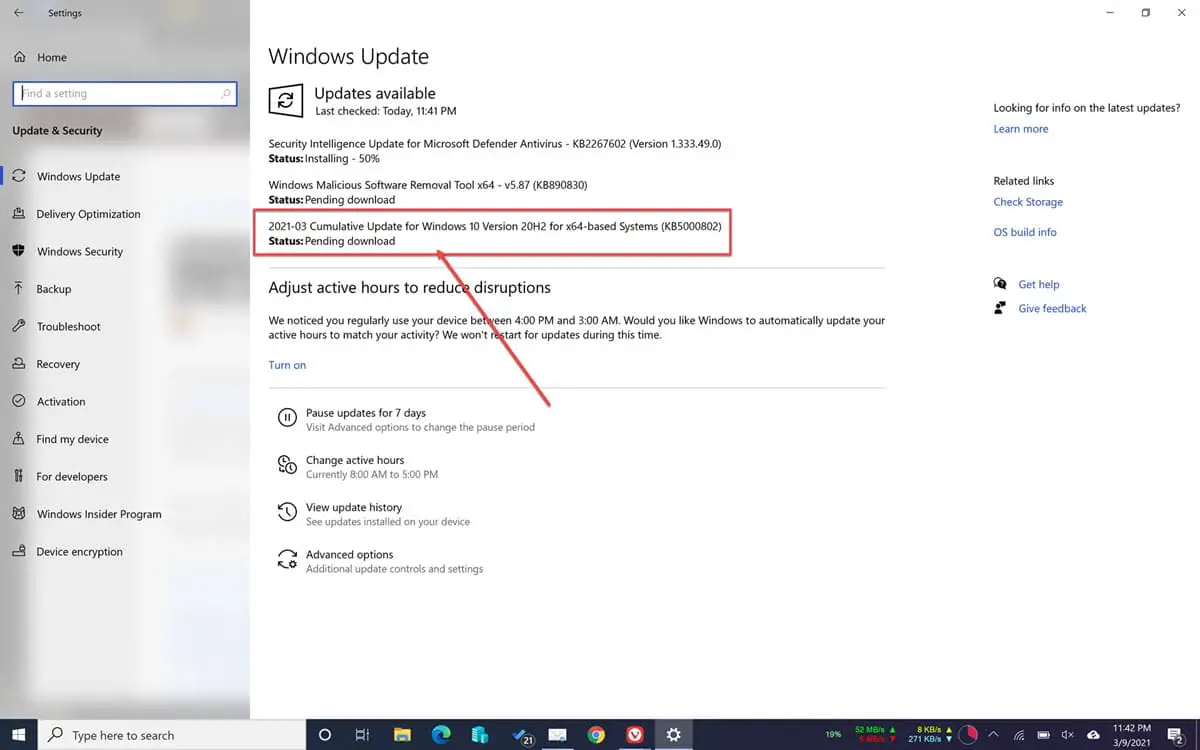Open the Delivery Optimization page

pos(88,214)
